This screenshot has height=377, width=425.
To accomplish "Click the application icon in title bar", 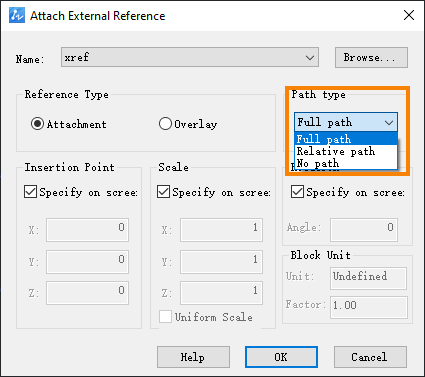I will coord(17,15).
